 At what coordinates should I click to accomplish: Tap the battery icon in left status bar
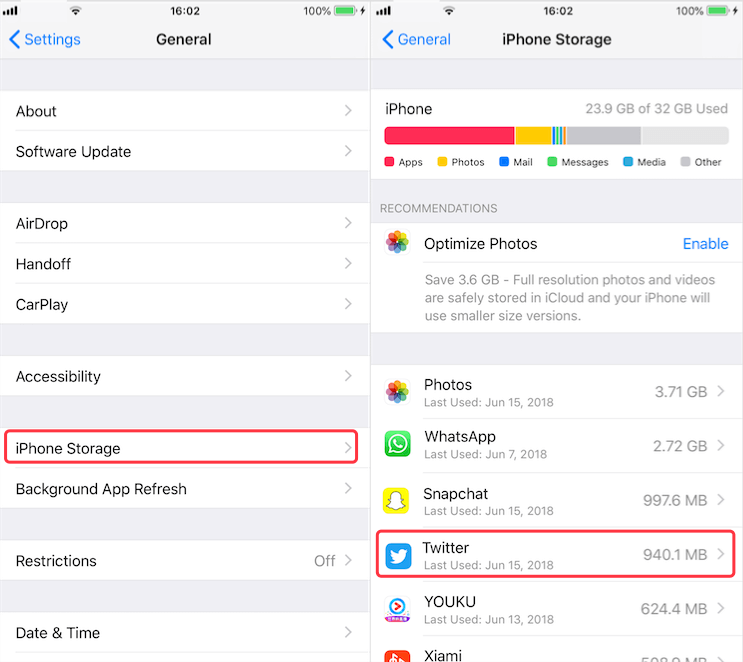(x=345, y=10)
